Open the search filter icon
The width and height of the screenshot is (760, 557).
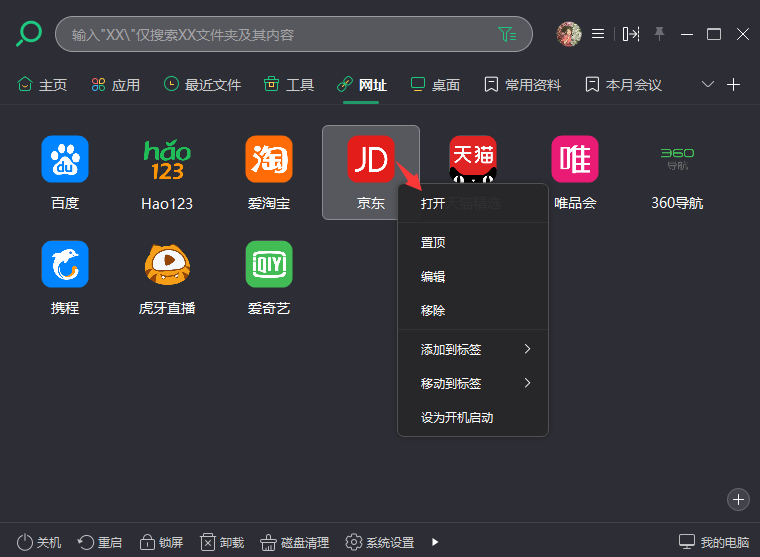point(507,34)
